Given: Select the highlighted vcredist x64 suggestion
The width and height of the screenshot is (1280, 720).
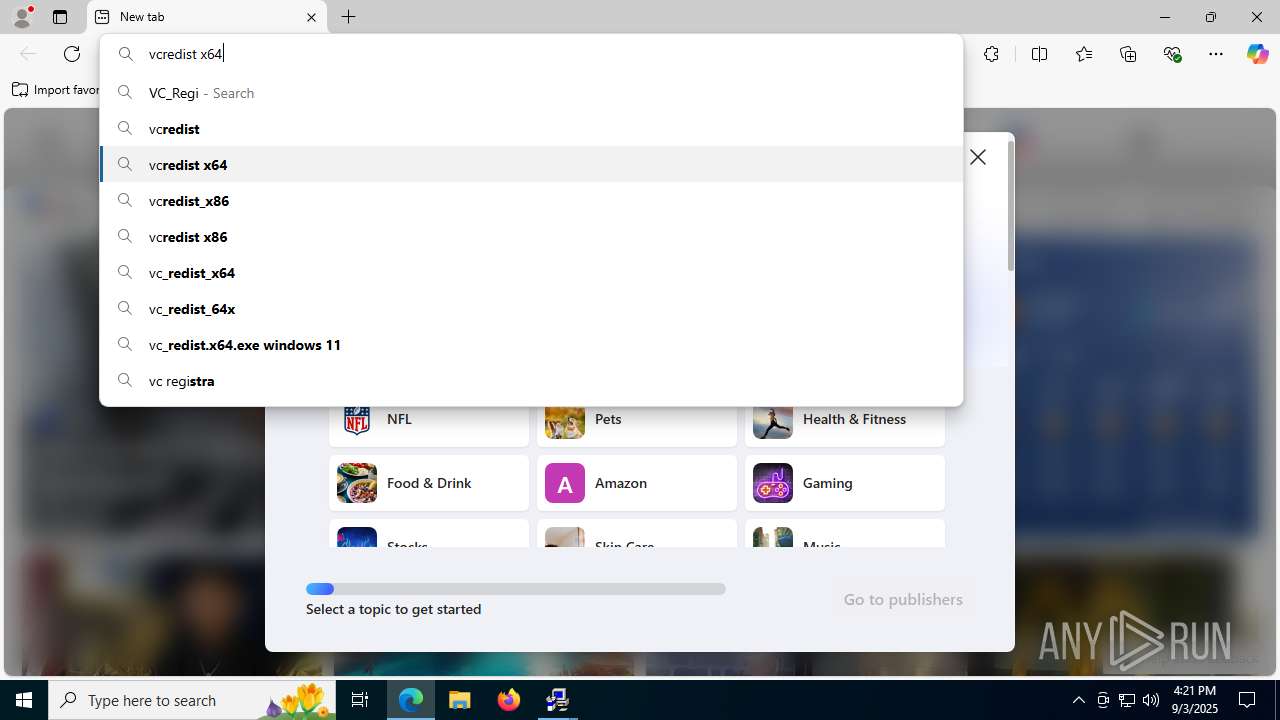Looking at the screenshot, I should click(531, 165).
